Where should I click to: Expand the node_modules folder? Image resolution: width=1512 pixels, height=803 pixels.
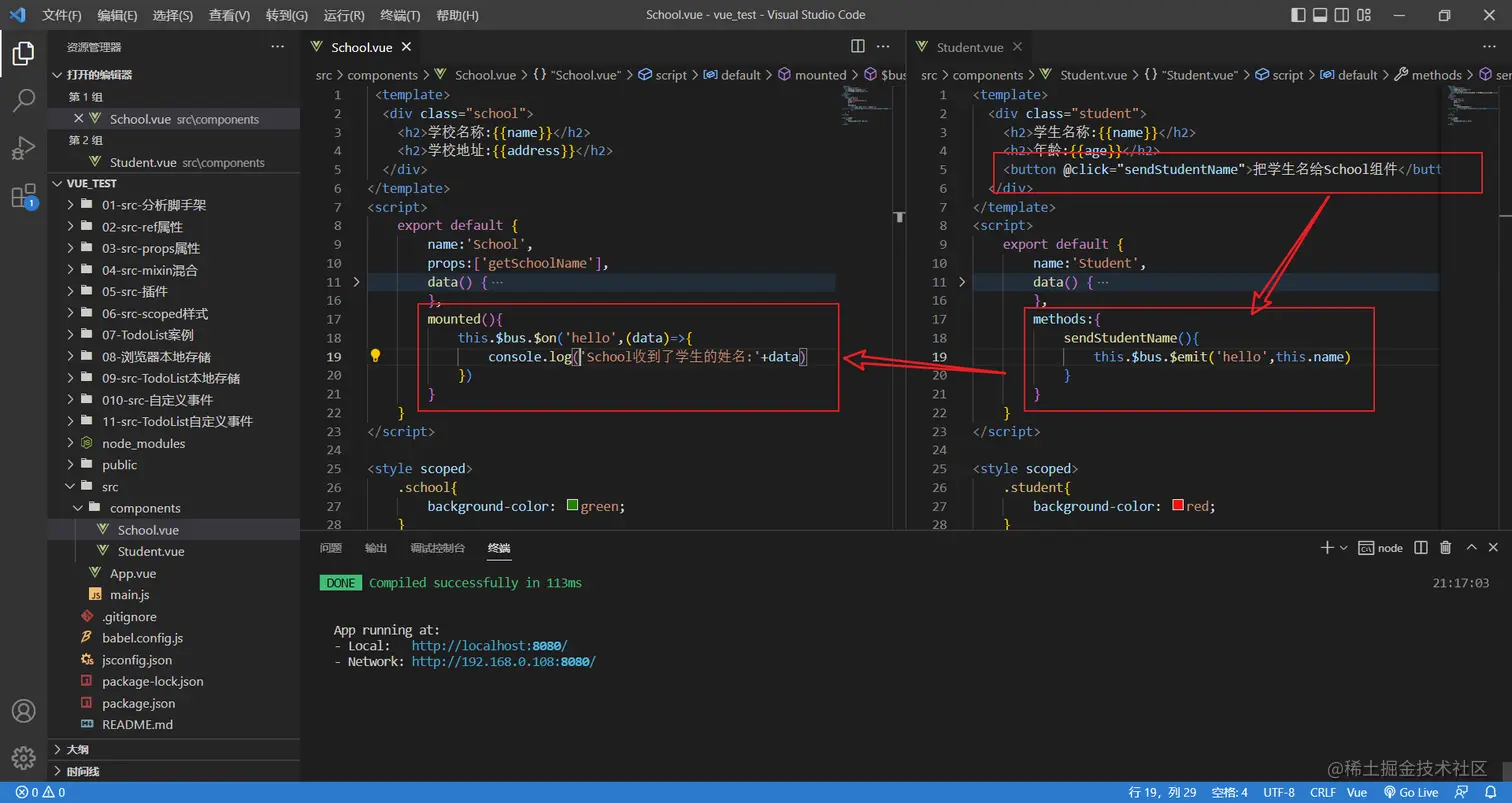(x=143, y=443)
